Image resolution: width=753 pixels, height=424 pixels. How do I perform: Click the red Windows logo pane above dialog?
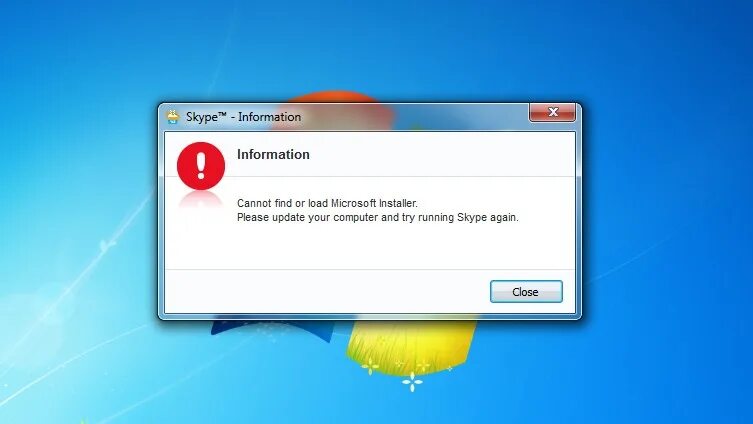(336, 97)
